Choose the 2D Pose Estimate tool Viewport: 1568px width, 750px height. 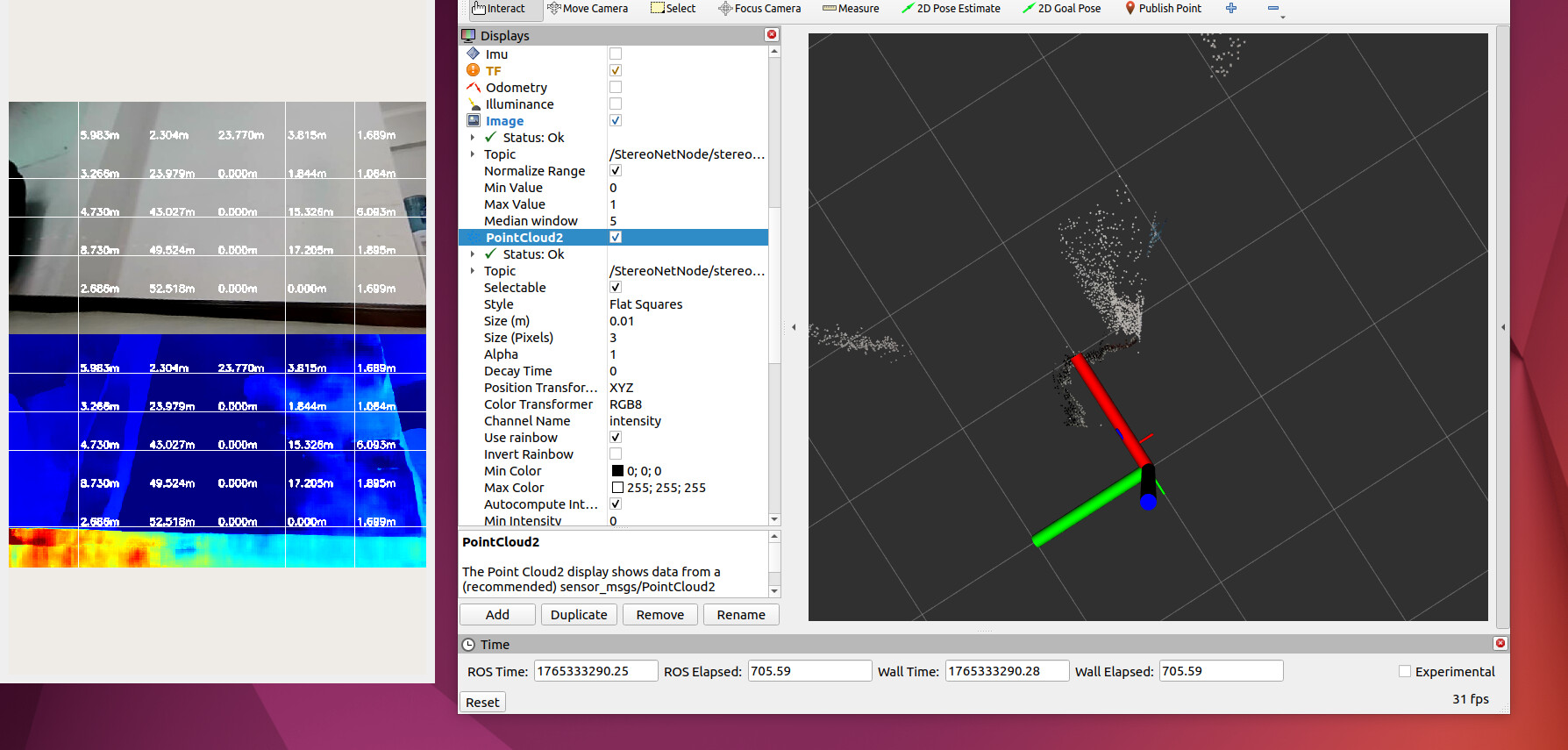click(951, 9)
